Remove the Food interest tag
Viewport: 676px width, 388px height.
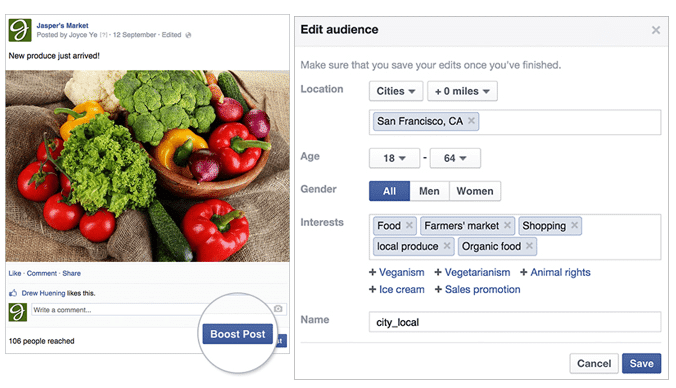(409, 225)
